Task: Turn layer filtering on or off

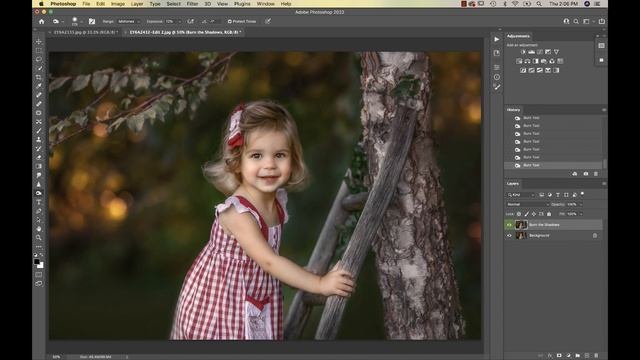Action: 582,194
